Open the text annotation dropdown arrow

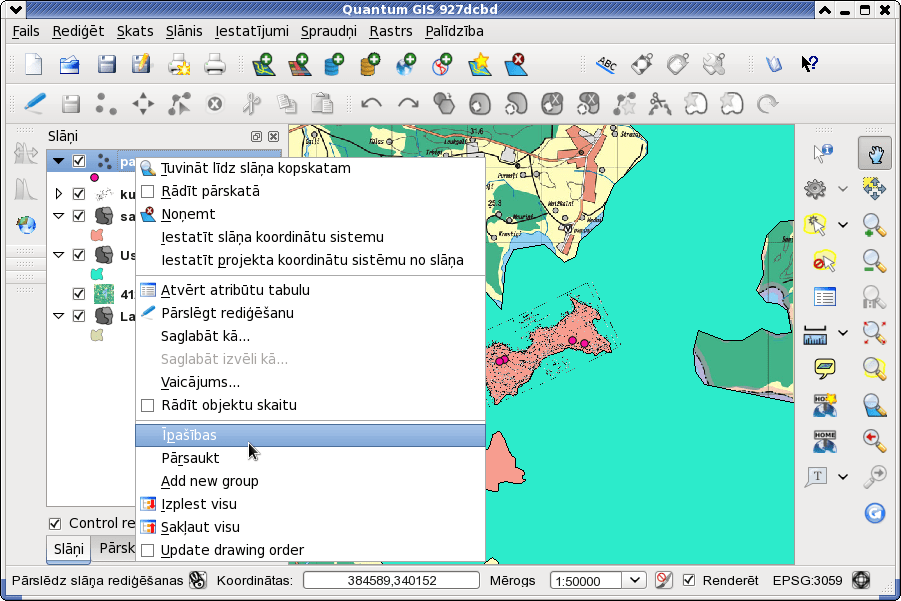[843, 476]
